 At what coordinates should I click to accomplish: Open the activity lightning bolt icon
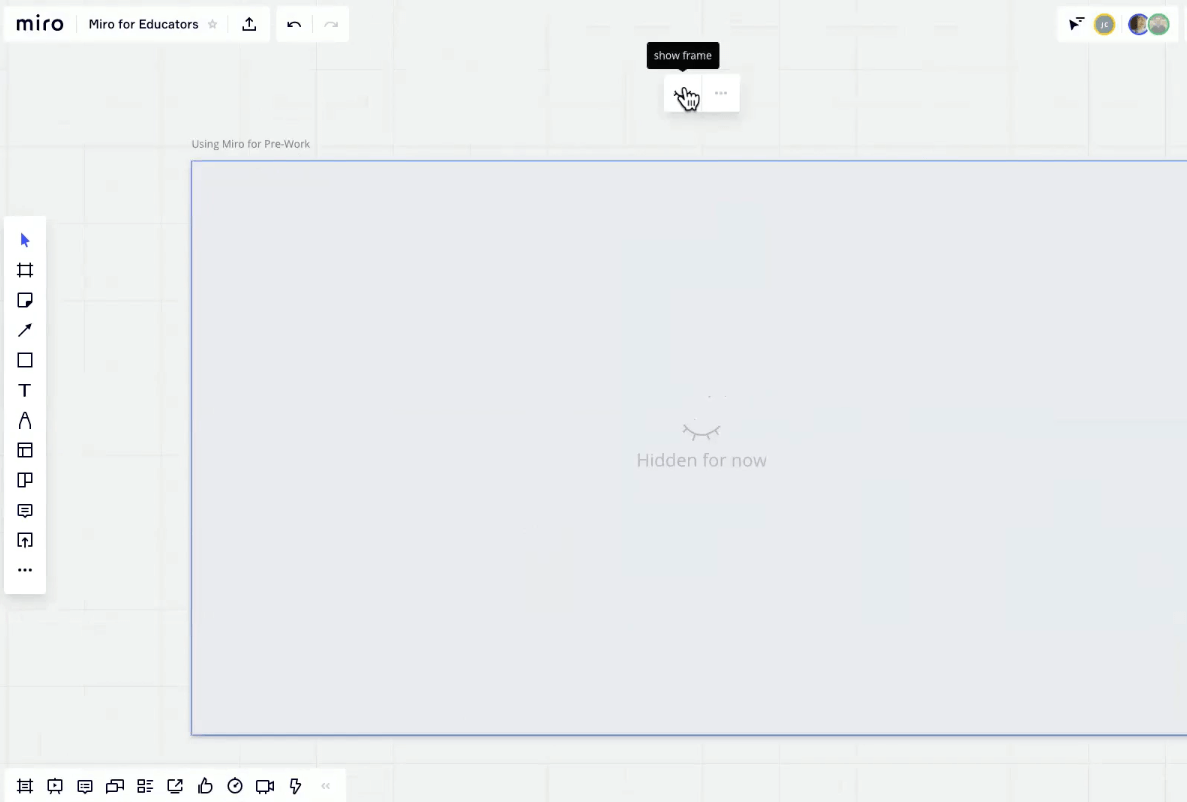point(295,786)
